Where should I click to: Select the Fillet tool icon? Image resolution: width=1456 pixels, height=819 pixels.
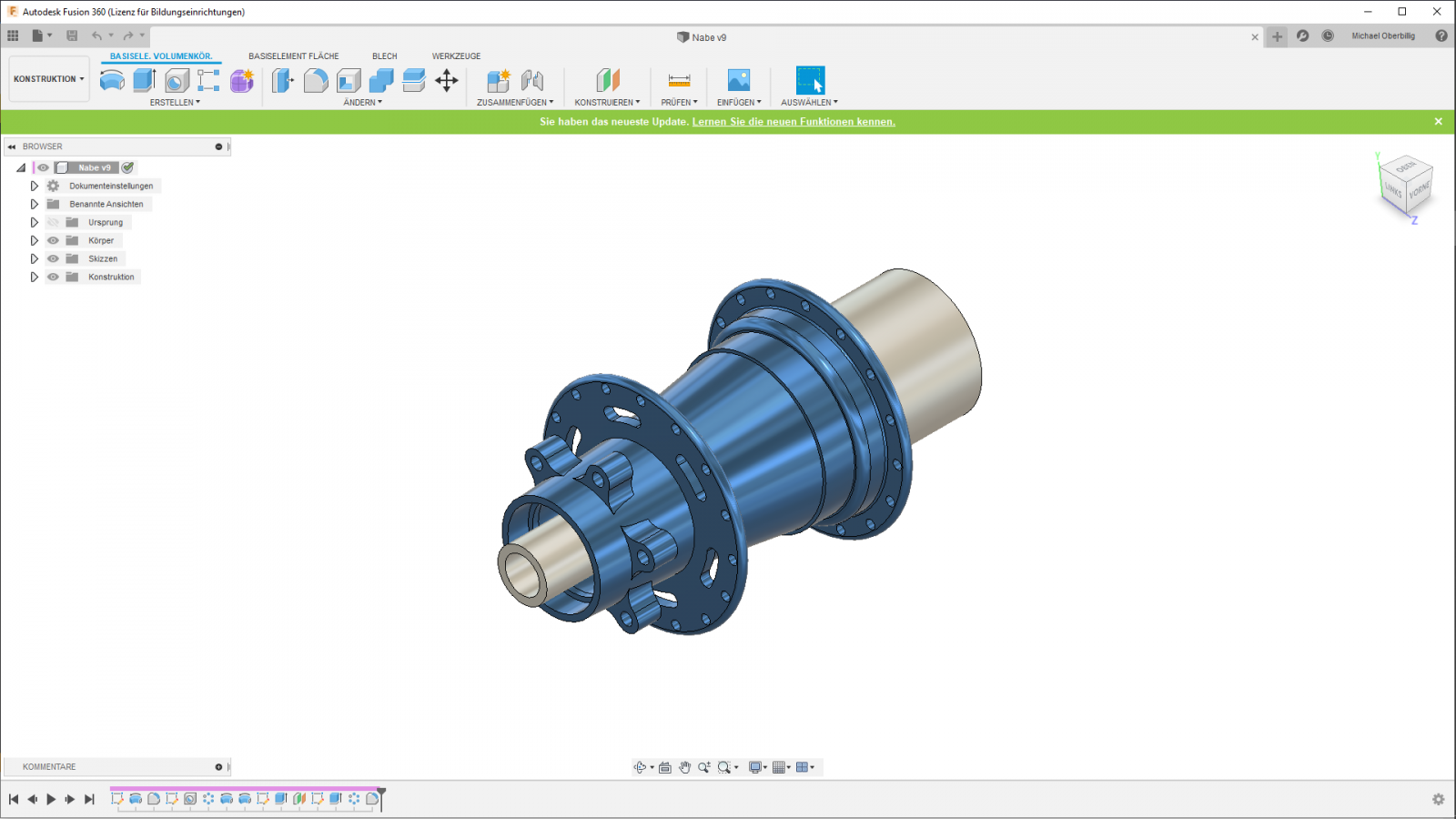[316, 80]
